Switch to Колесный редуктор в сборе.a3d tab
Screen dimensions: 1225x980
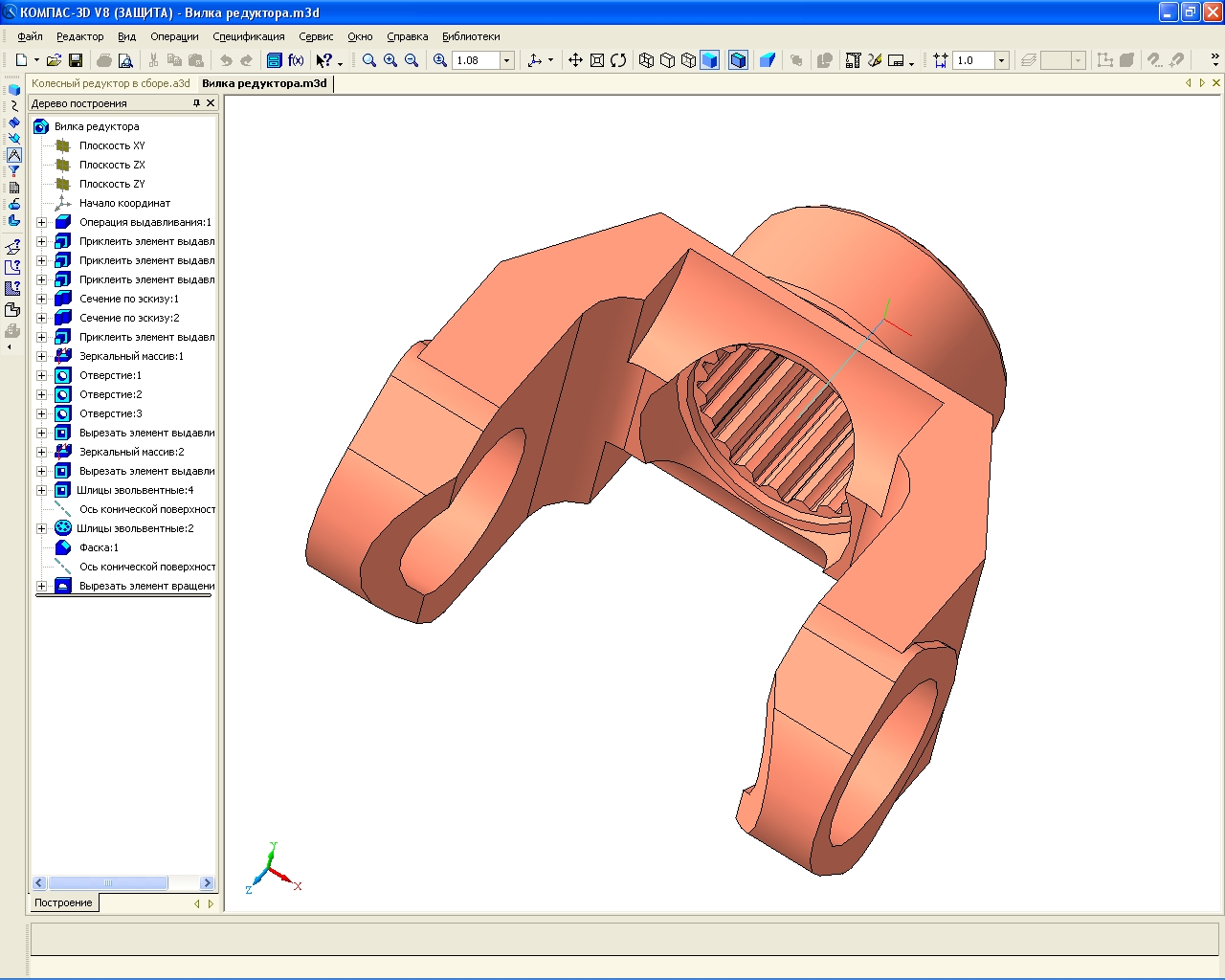point(111,83)
